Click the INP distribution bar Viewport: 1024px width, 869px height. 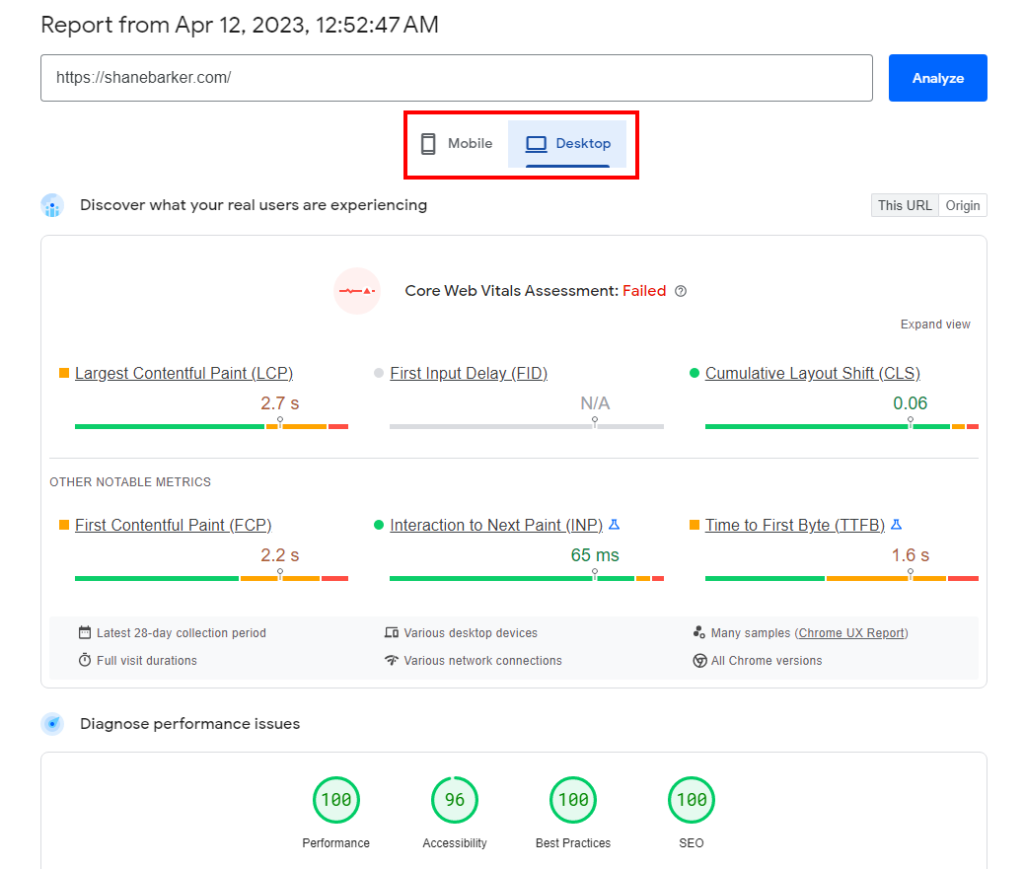(x=526, y=578)
